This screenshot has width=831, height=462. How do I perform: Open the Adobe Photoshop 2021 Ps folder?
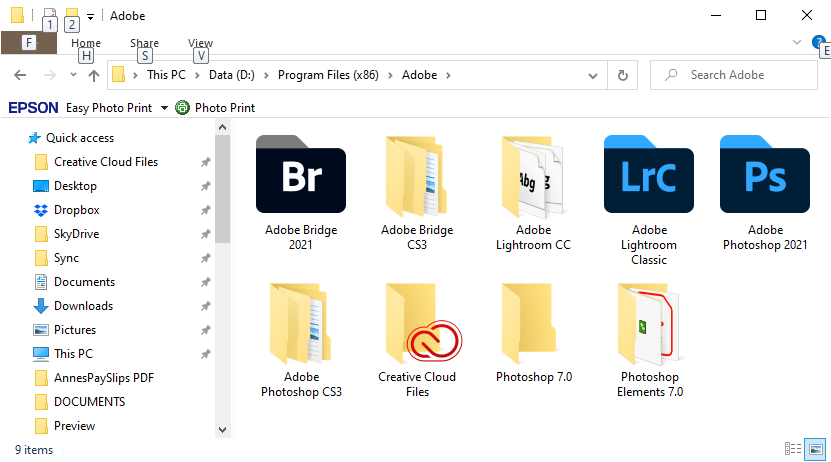coord(765,193)
